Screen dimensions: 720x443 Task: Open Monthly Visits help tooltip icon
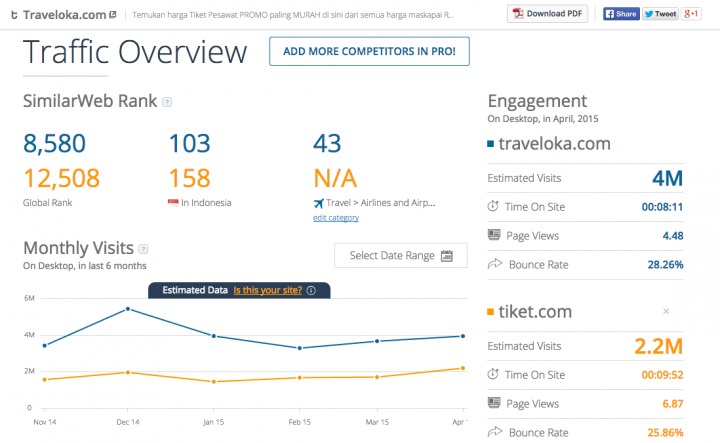[x=143, y=249]
